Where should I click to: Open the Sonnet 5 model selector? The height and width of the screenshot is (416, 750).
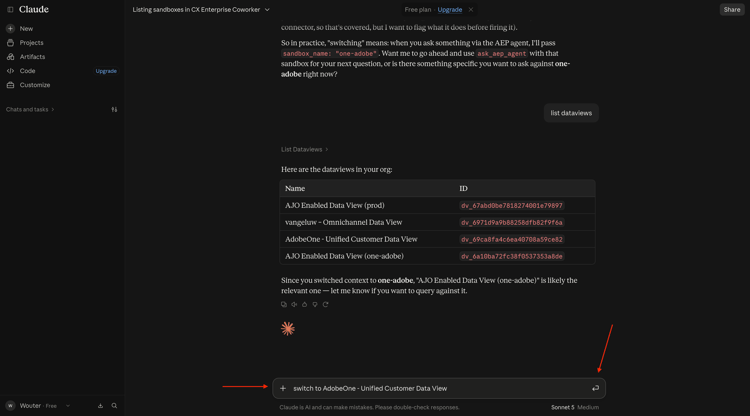tap(574, 407)
